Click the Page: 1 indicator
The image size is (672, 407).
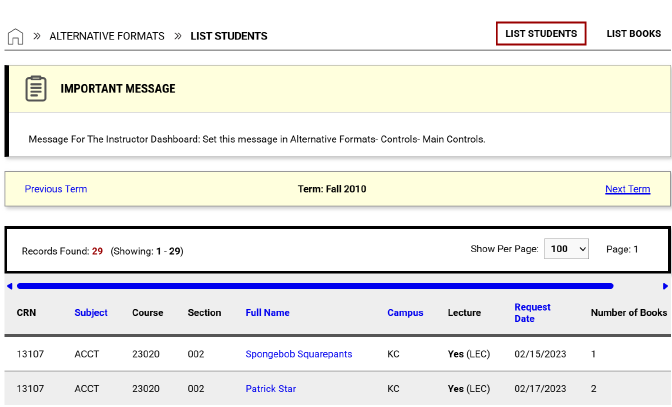tap(622, 249)
